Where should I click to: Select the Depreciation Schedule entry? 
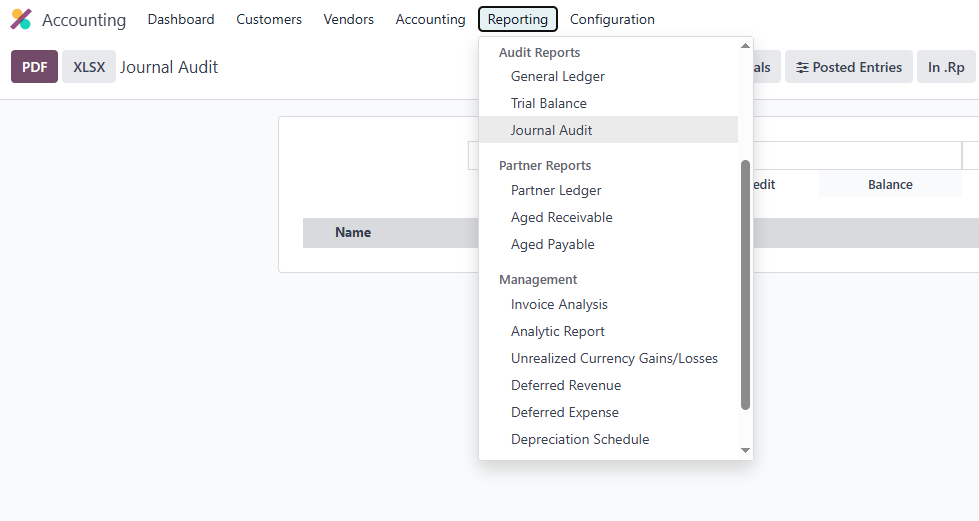[579, 439]
